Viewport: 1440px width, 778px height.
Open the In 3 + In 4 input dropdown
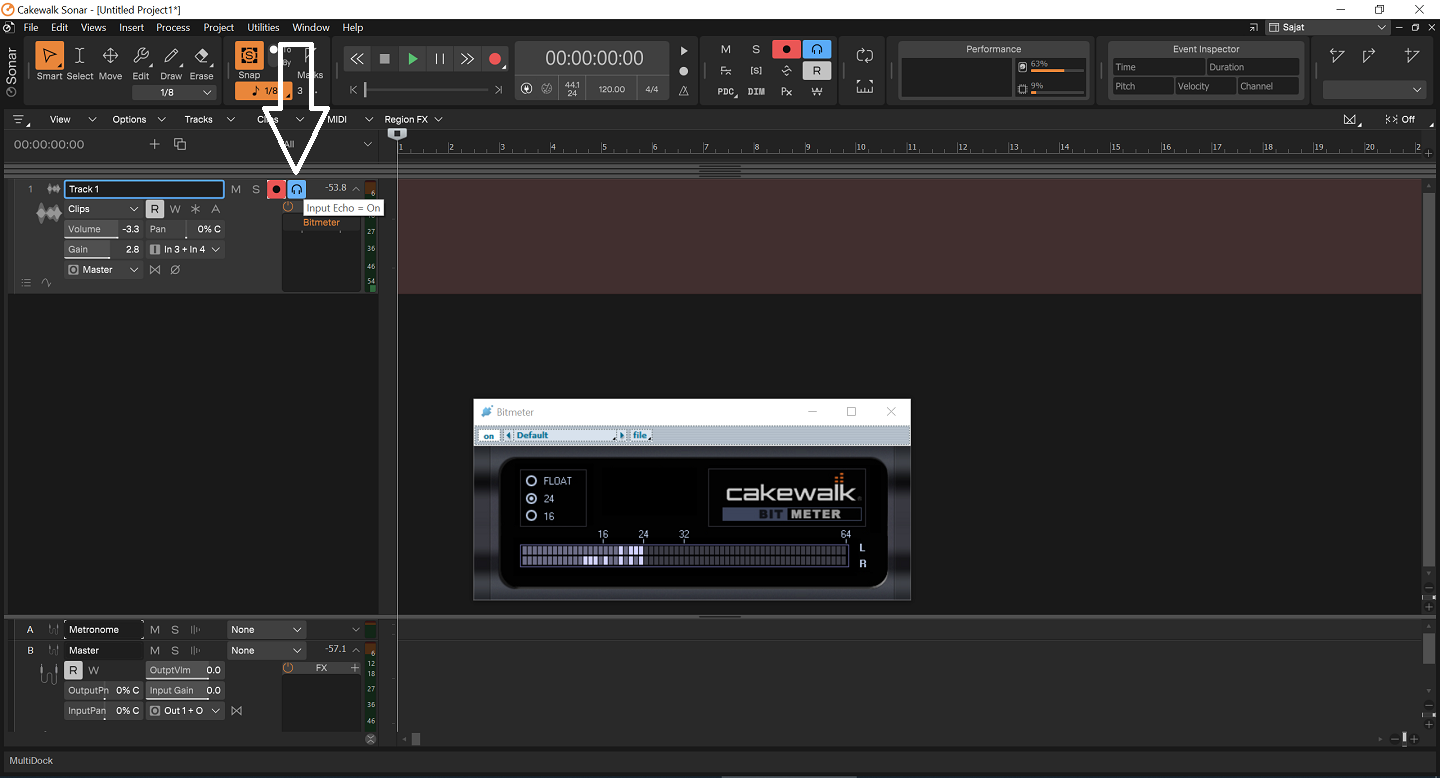(x=186, y=249)
